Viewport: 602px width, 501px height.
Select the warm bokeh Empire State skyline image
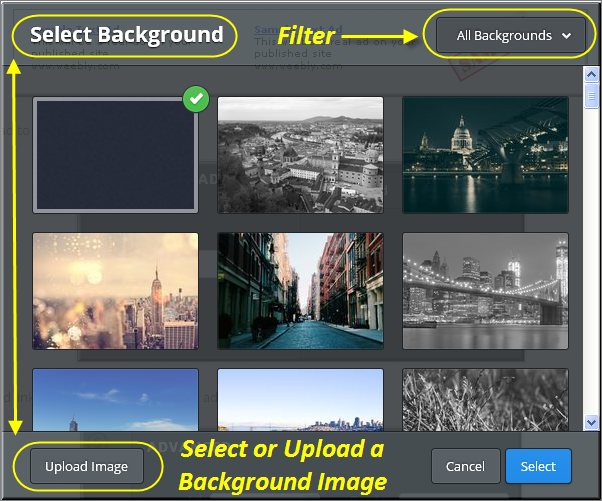pos(115,291)
